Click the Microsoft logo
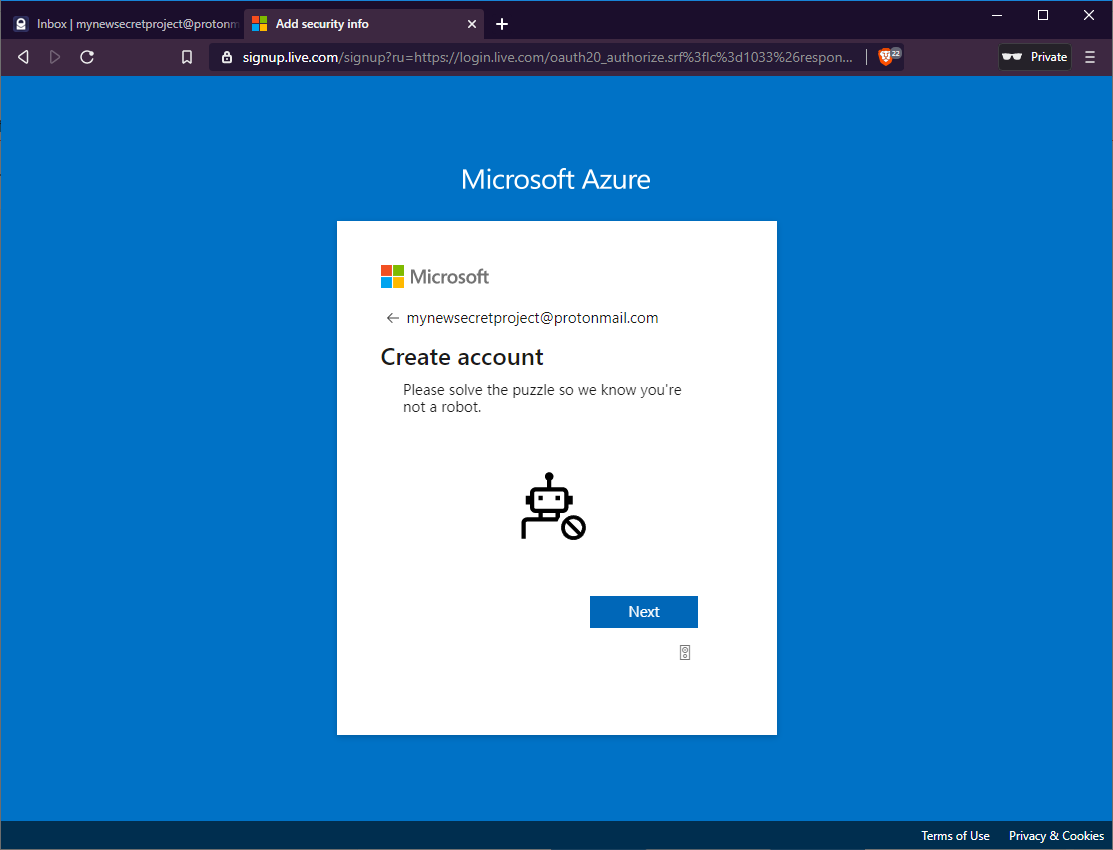This screenshot has width=1113, height=850. pyautogui.click(x=434, y=276)
